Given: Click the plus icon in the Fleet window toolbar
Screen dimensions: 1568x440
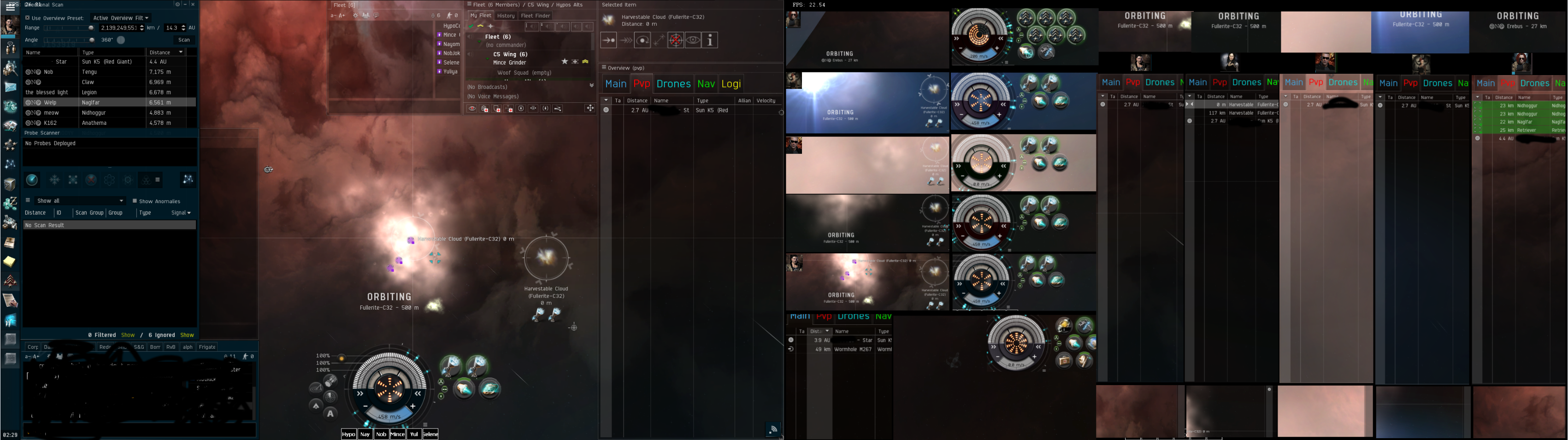Looking at the screenshot, I should pos(490,26).
